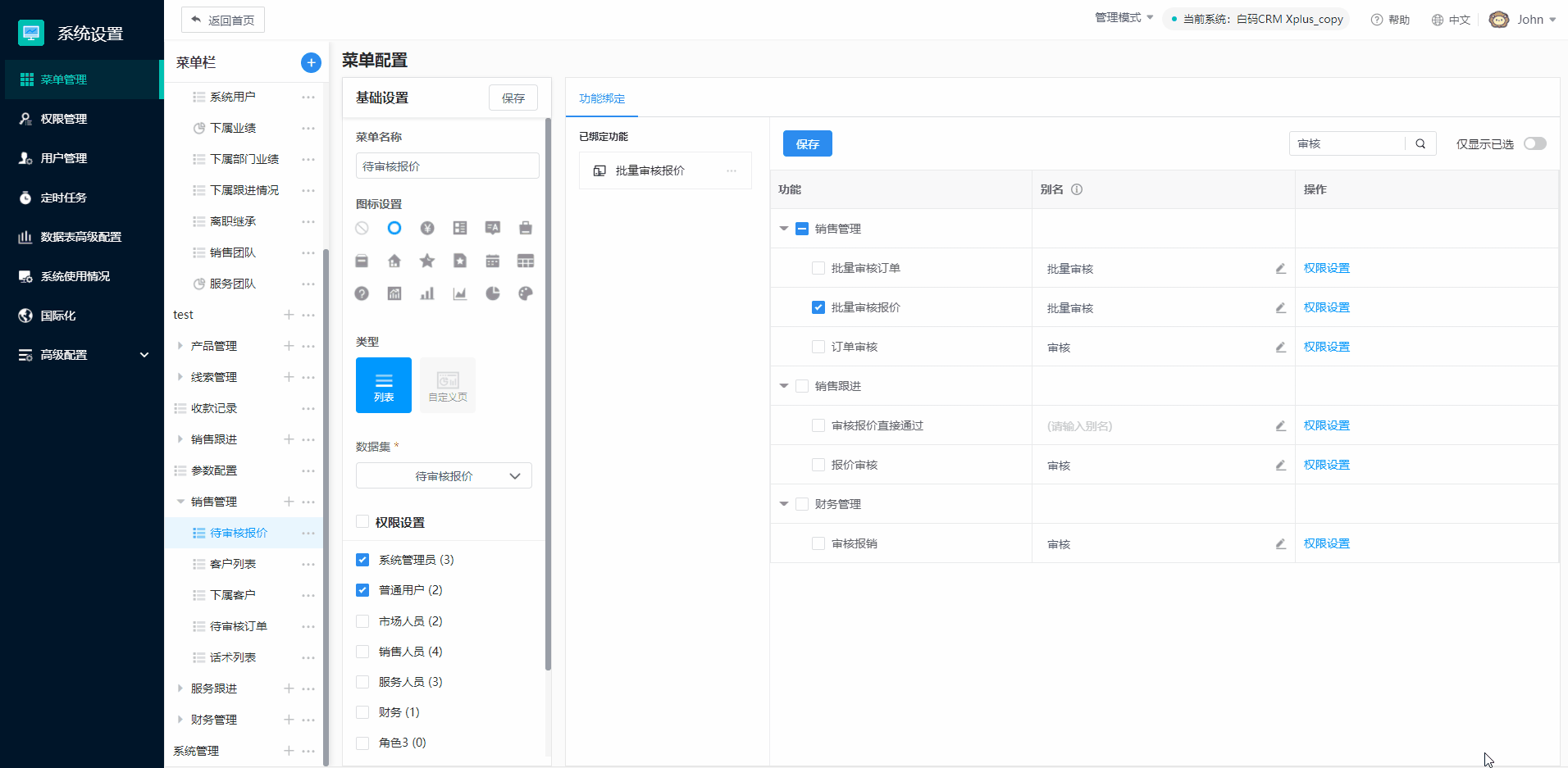The height and width of the screenshot is (768, 1568).
Task: Click the 菜单名称 input field
Action: click(x=446, y=165)
